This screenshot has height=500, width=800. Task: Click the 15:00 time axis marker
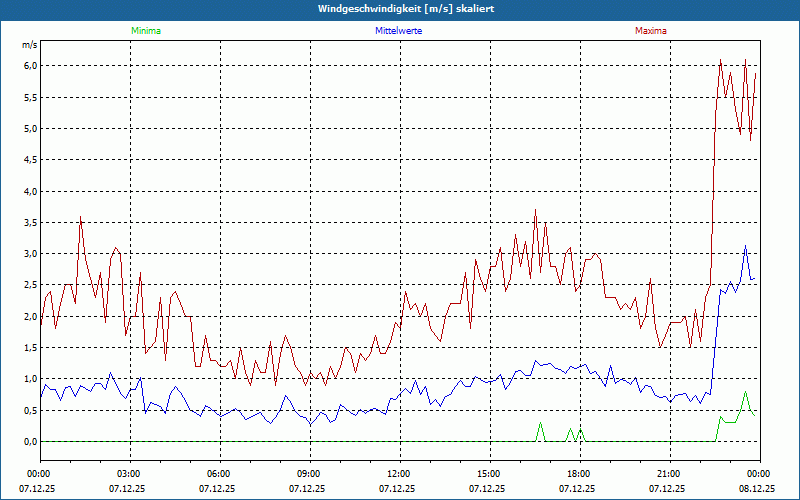489,474
